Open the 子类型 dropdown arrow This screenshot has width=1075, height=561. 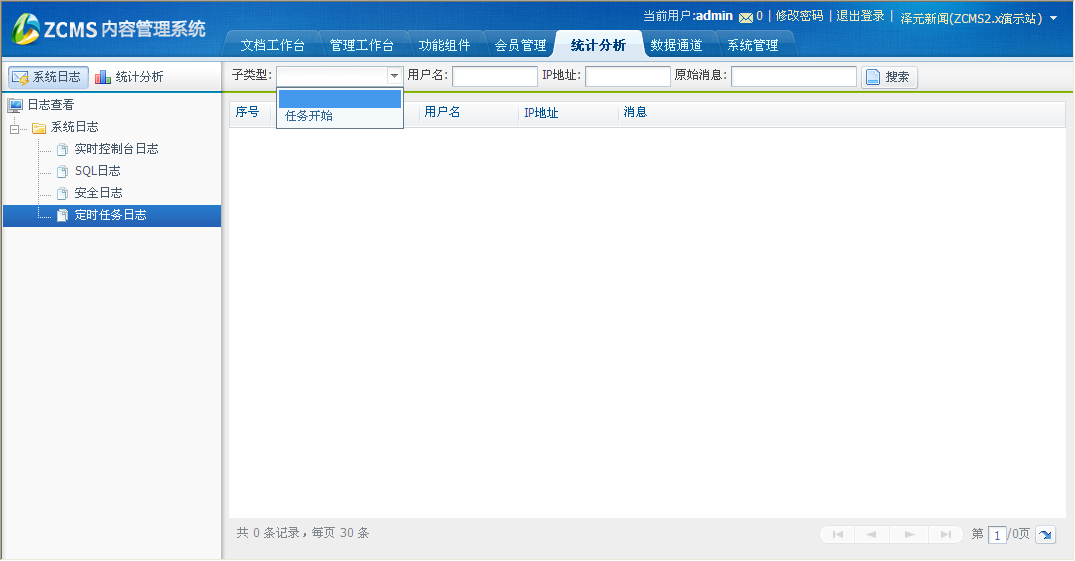[x=394, y=76]
